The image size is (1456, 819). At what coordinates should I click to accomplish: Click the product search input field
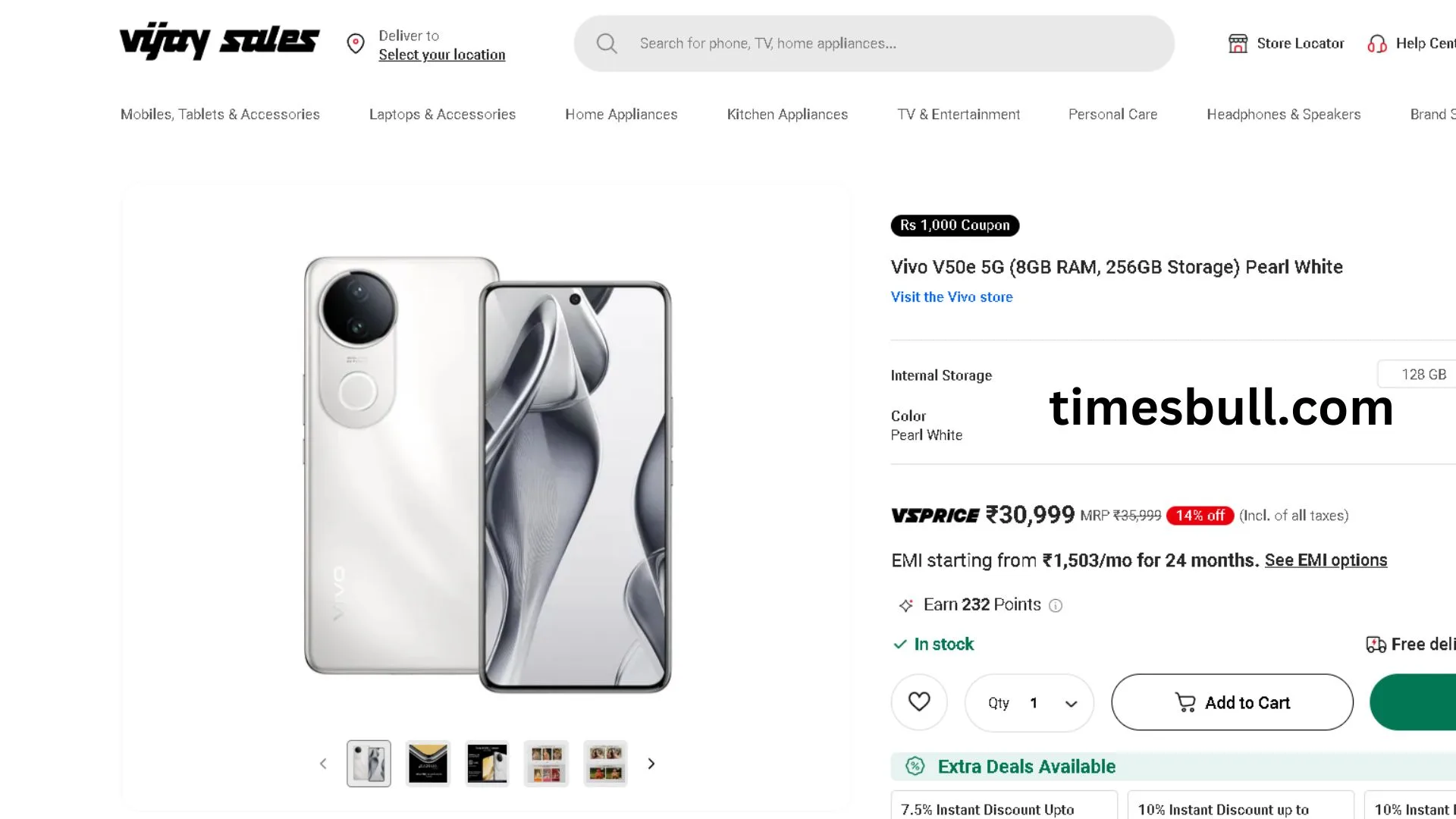pos(874,43)
